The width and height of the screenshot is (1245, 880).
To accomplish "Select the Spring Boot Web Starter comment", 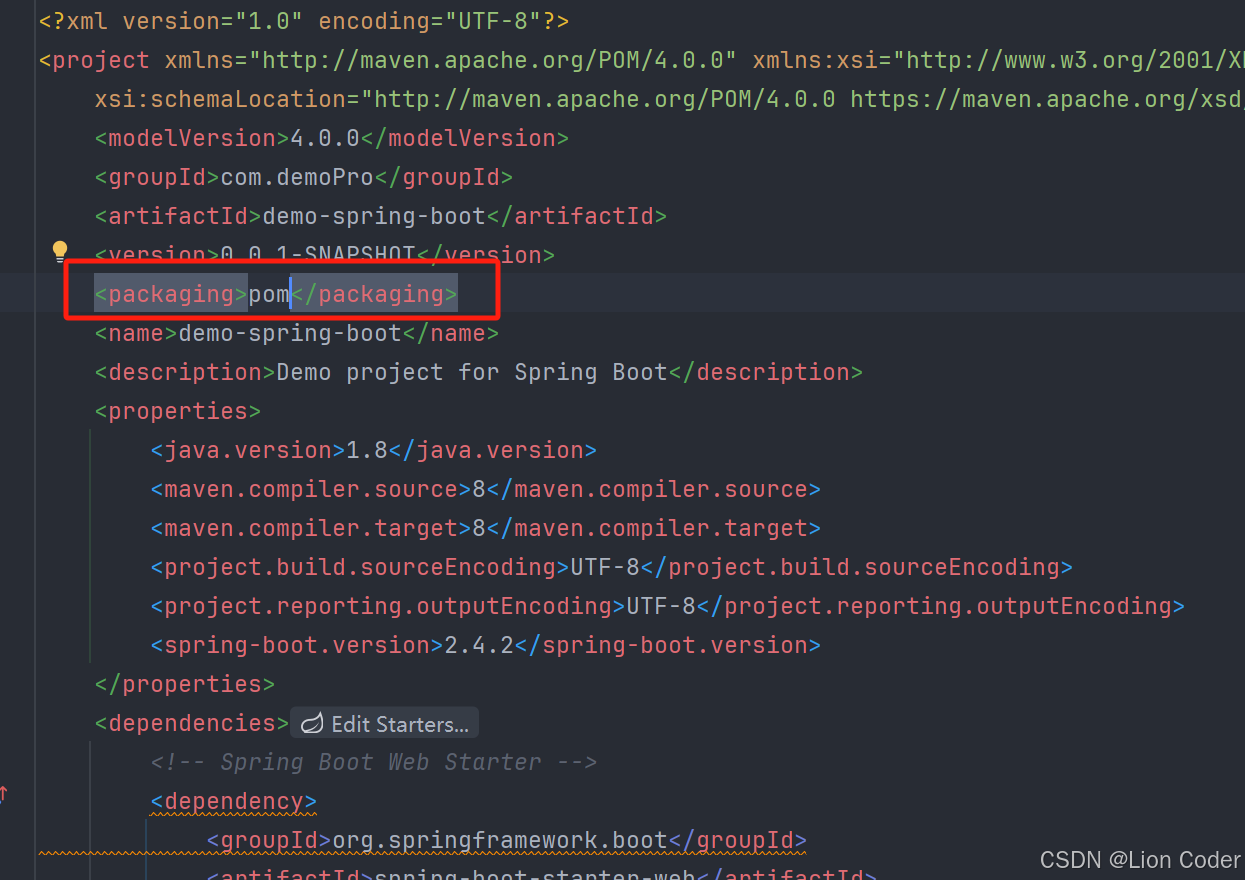I will pos(374,761).
